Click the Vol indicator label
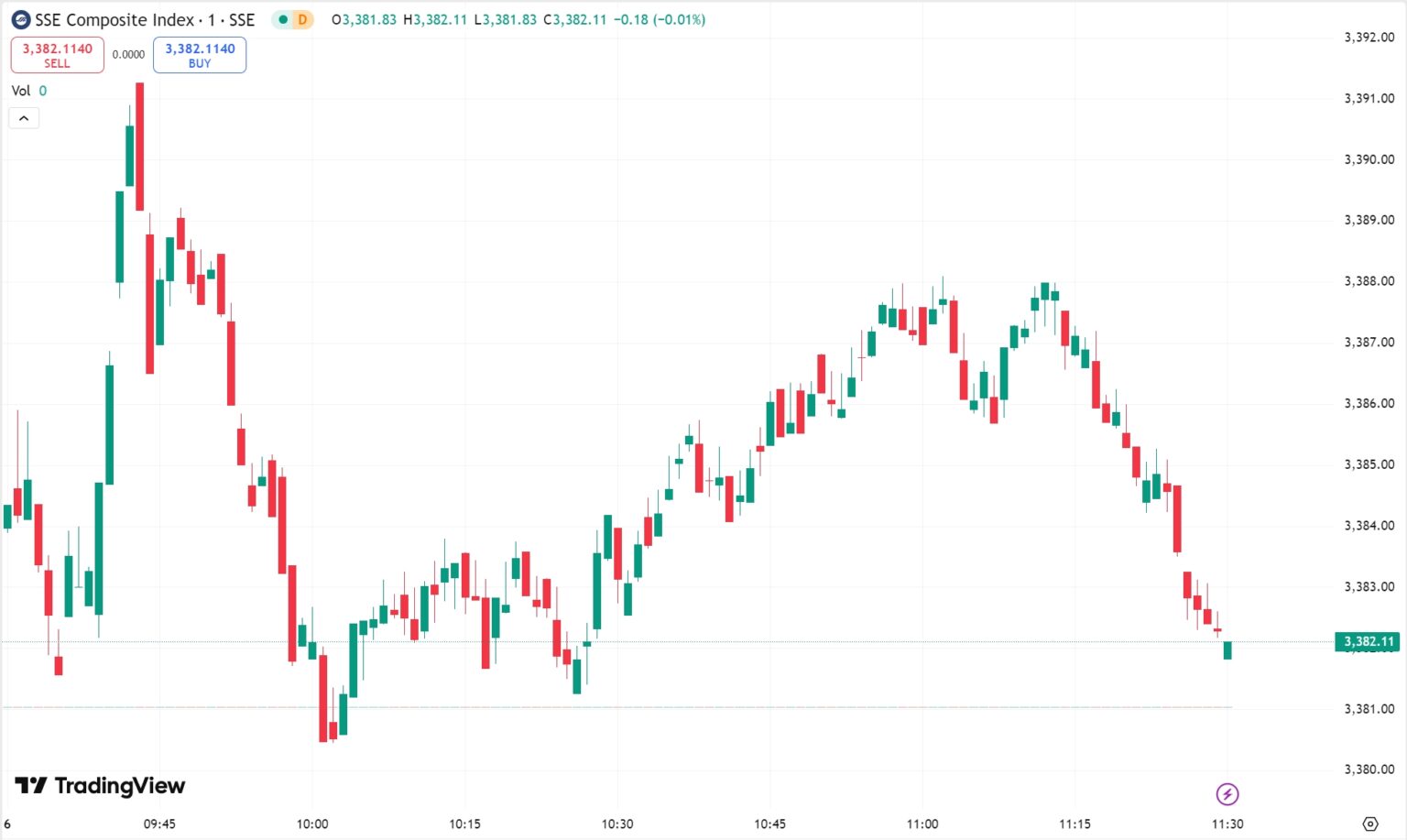 20,91
